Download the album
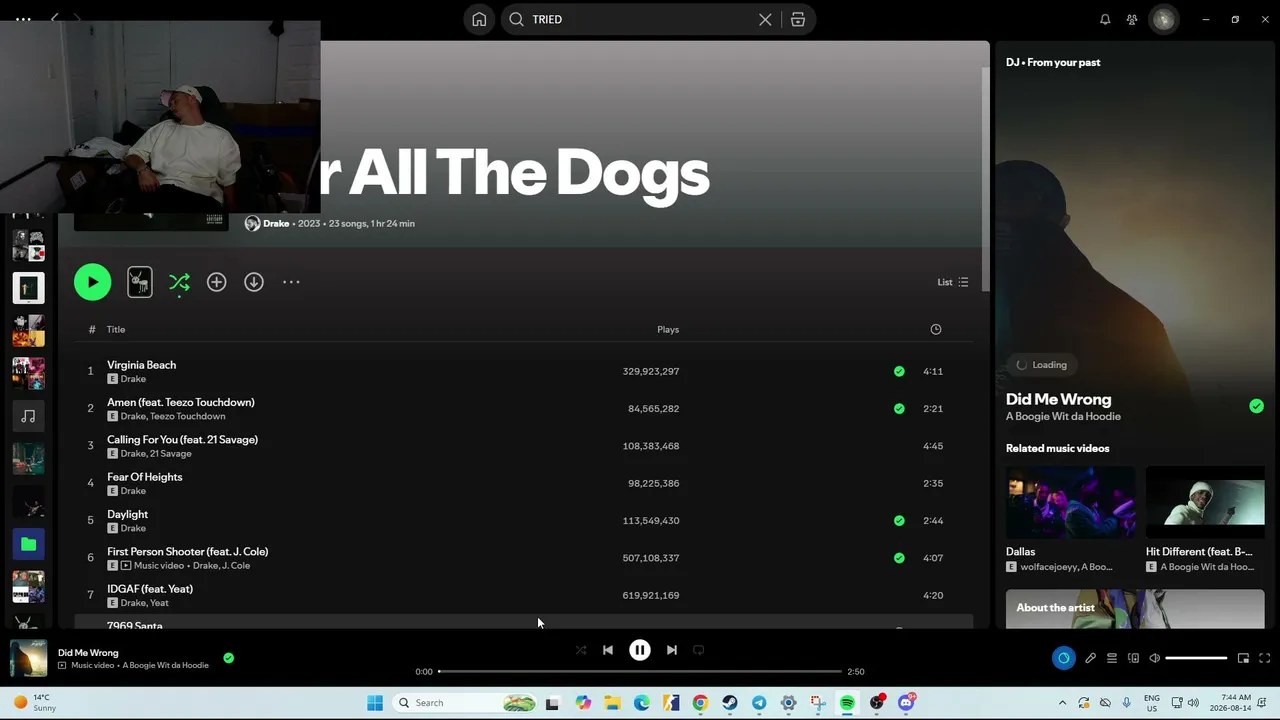 tap(254, 282)
